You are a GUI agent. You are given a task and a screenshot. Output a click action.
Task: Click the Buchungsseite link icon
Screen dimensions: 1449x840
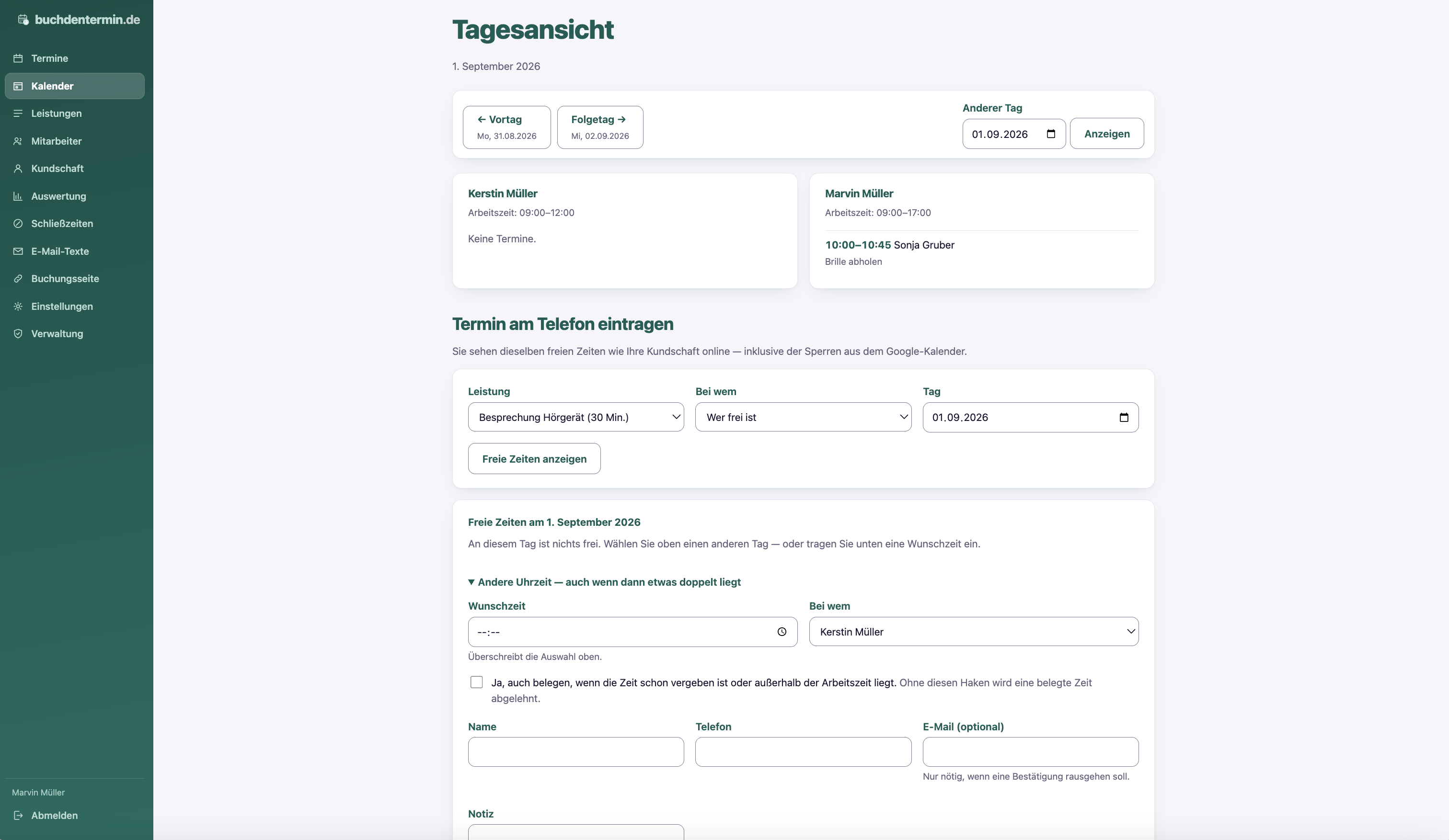18,279
